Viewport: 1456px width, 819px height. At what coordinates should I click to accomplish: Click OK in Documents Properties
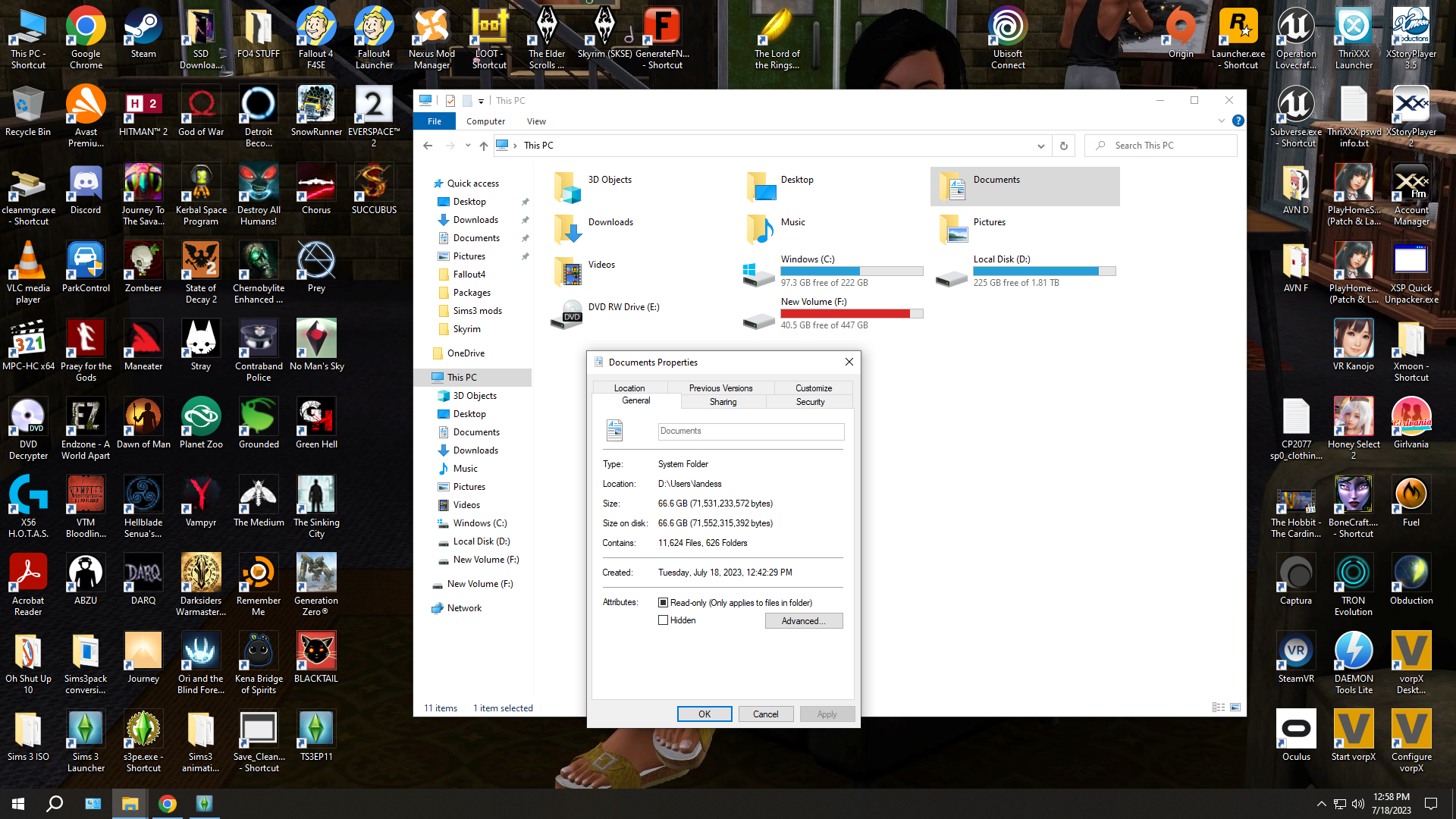[704, 714]
